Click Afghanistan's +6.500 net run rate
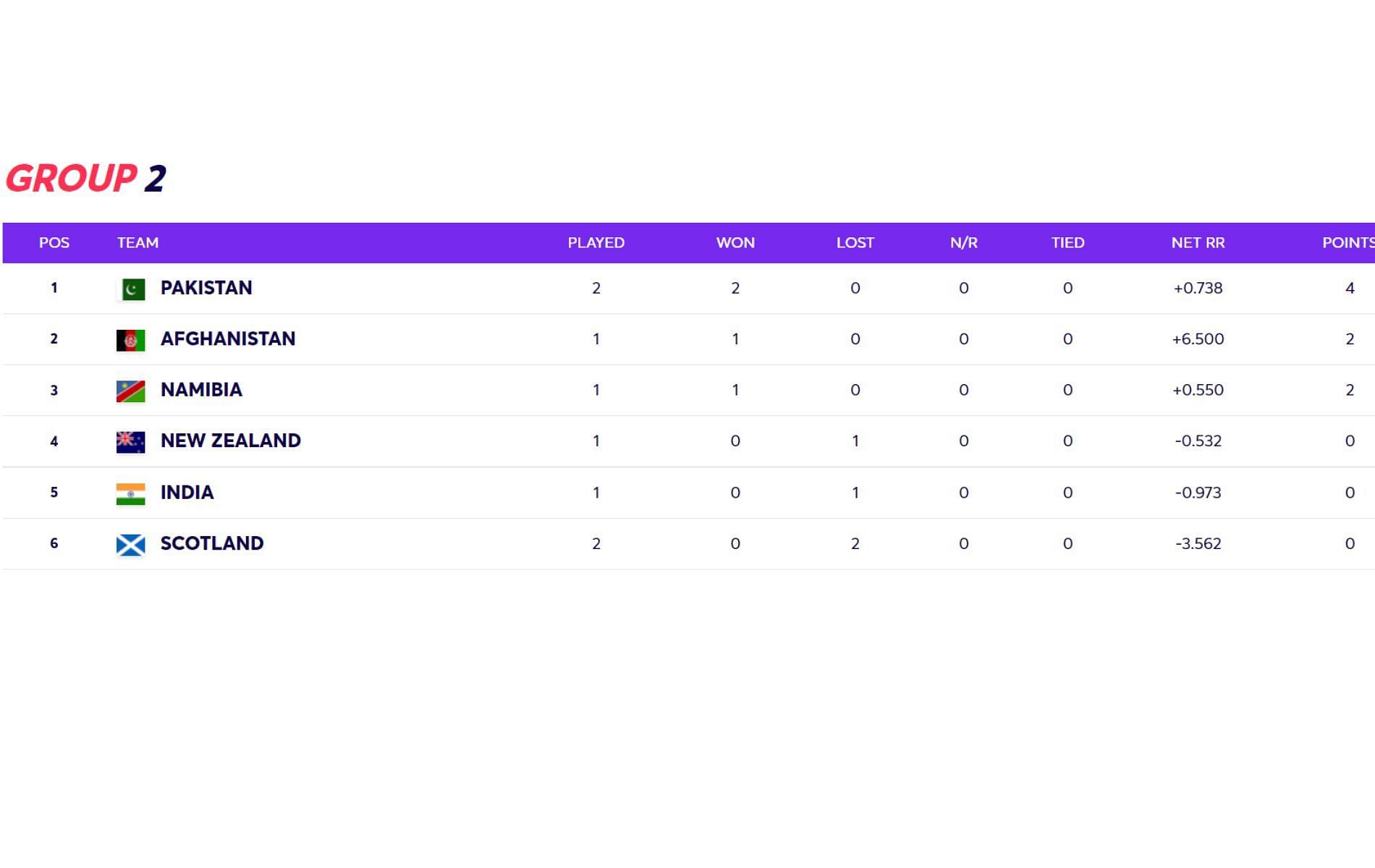Screen dimensions: 1375x868 click(1198, 339)
